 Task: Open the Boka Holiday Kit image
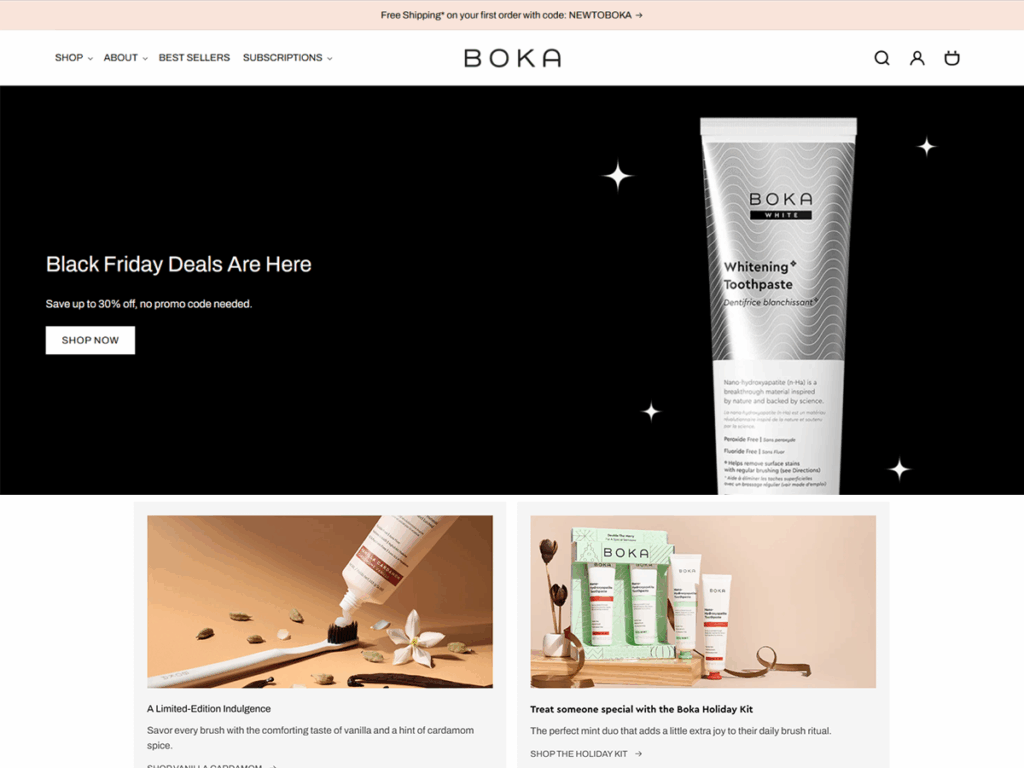(703, 601)
